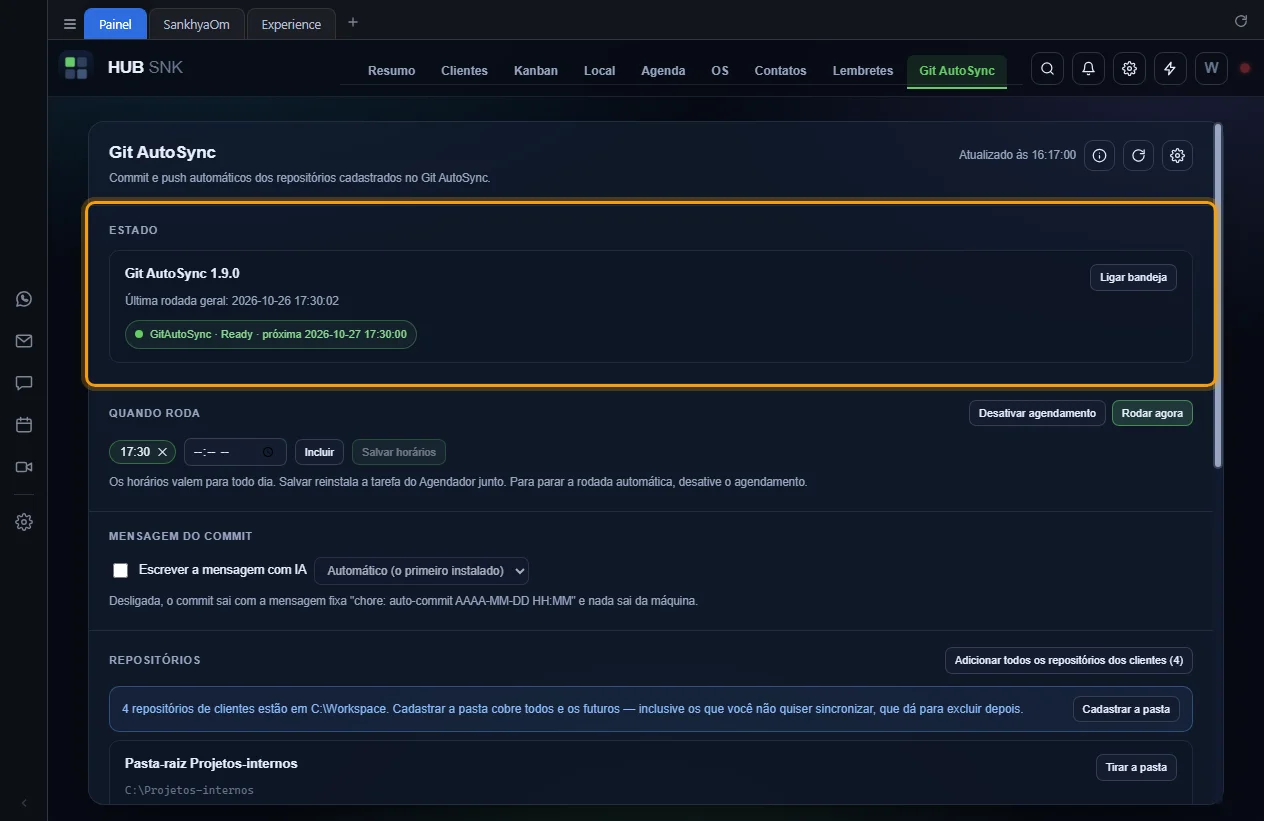
Task: Open the settings gear in the left sidebar
Action: point(24,522)
